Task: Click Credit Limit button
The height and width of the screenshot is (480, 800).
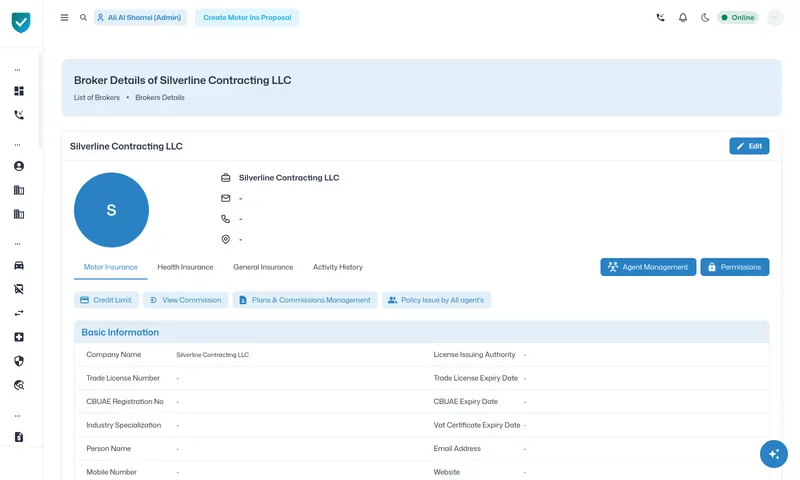Action: [x=106, y=300]
